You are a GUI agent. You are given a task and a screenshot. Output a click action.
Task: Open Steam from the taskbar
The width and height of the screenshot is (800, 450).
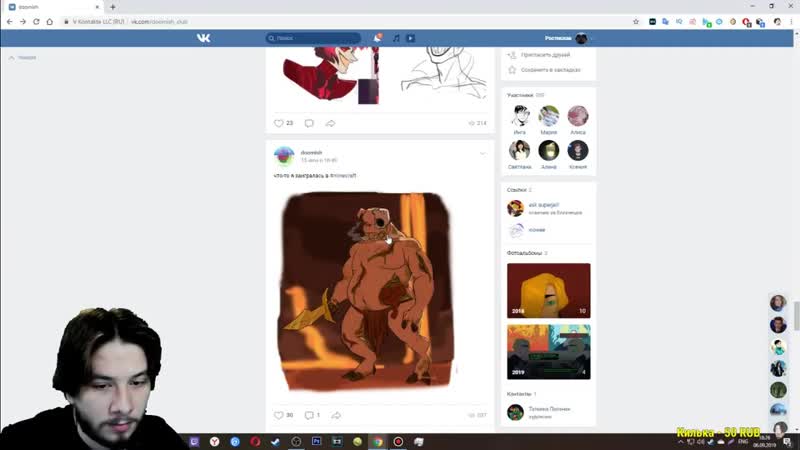[276, 442]
